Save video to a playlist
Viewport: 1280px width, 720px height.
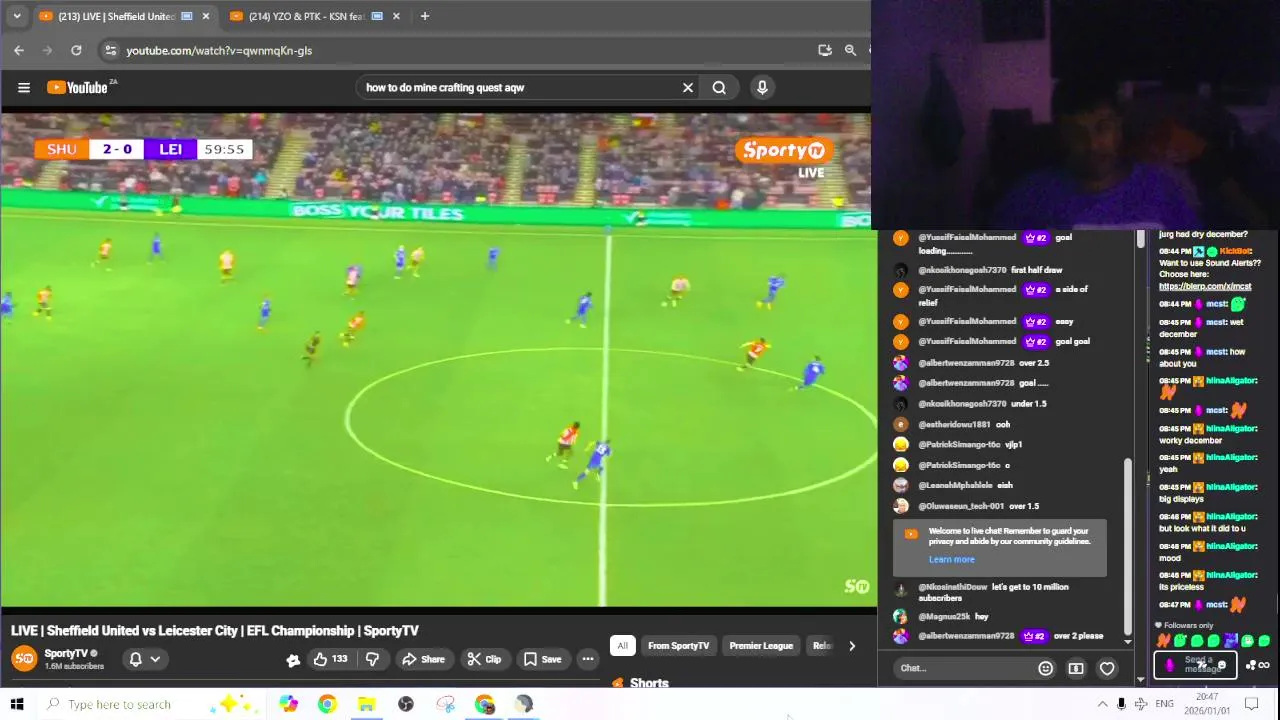click(543, 659)
